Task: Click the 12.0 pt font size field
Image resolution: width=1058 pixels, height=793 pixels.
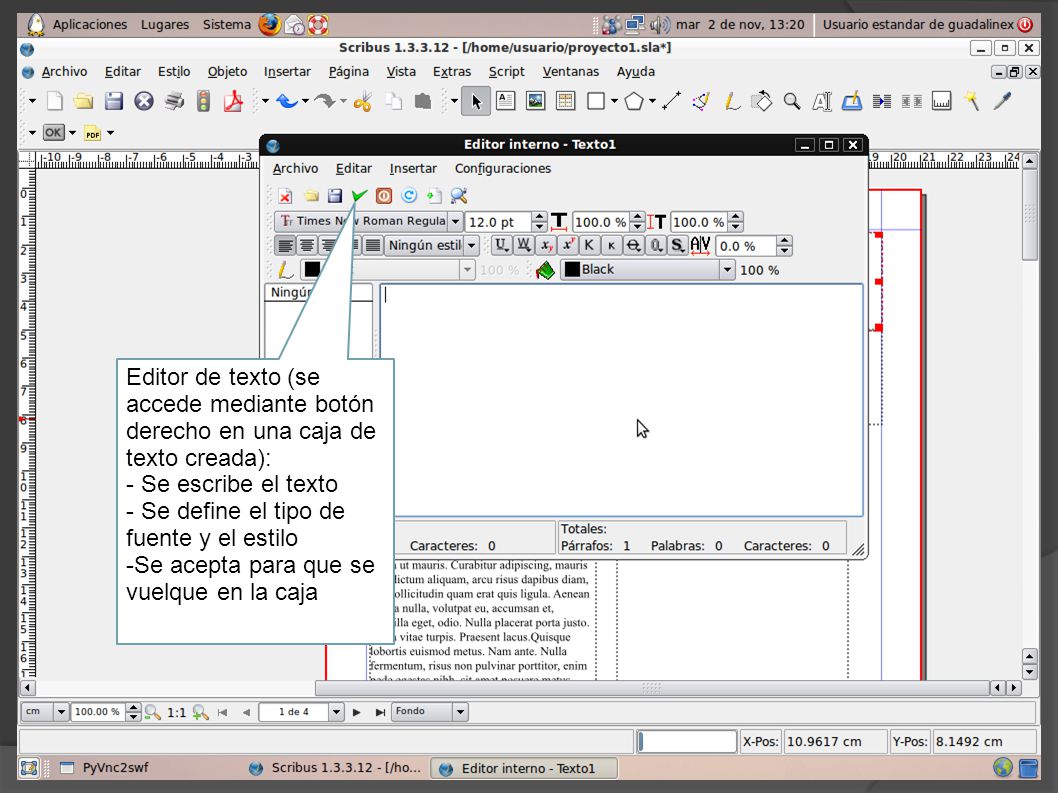Action: [499, 222]
